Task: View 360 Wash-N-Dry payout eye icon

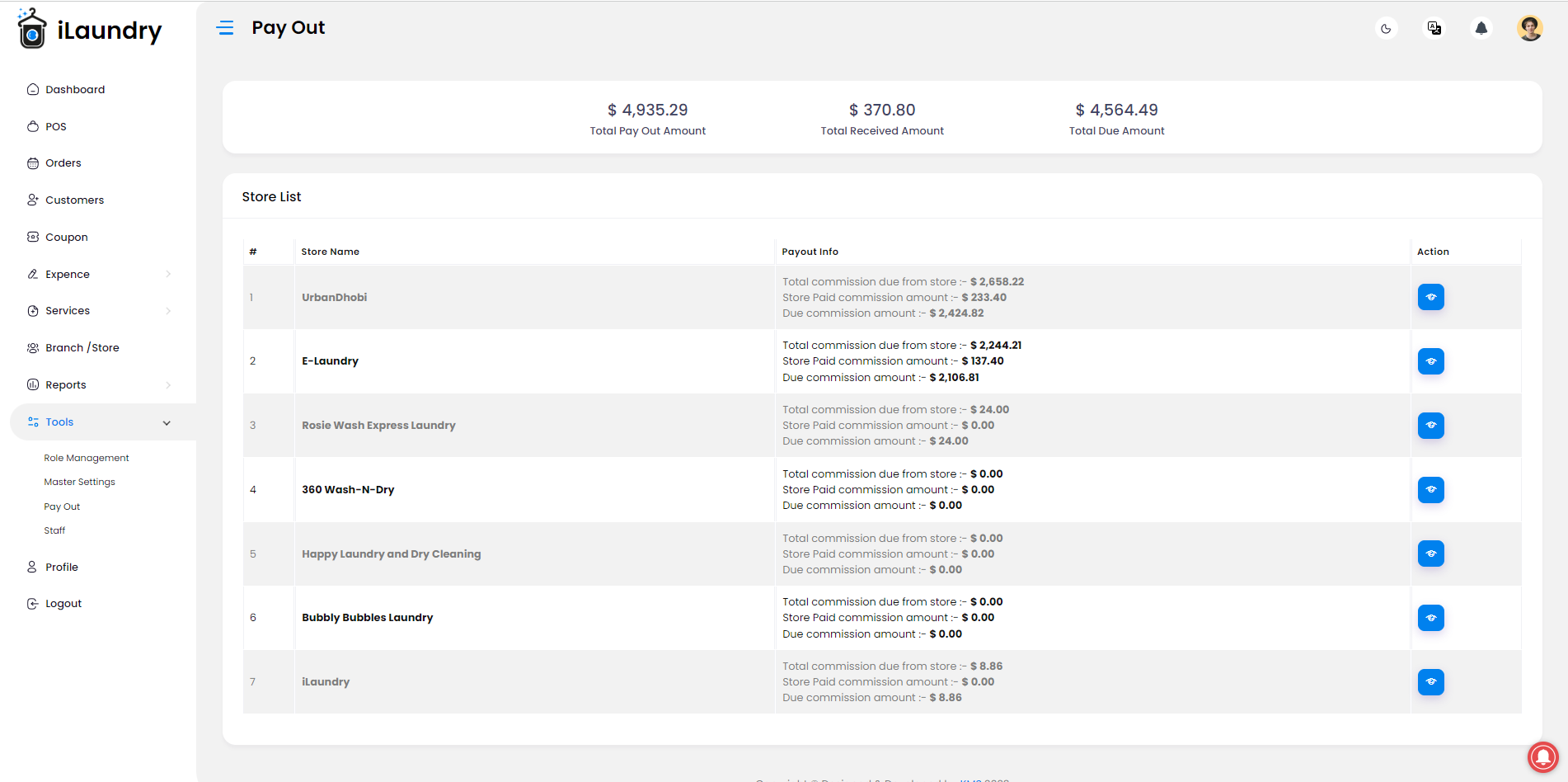Action: tap(1431, 490)
